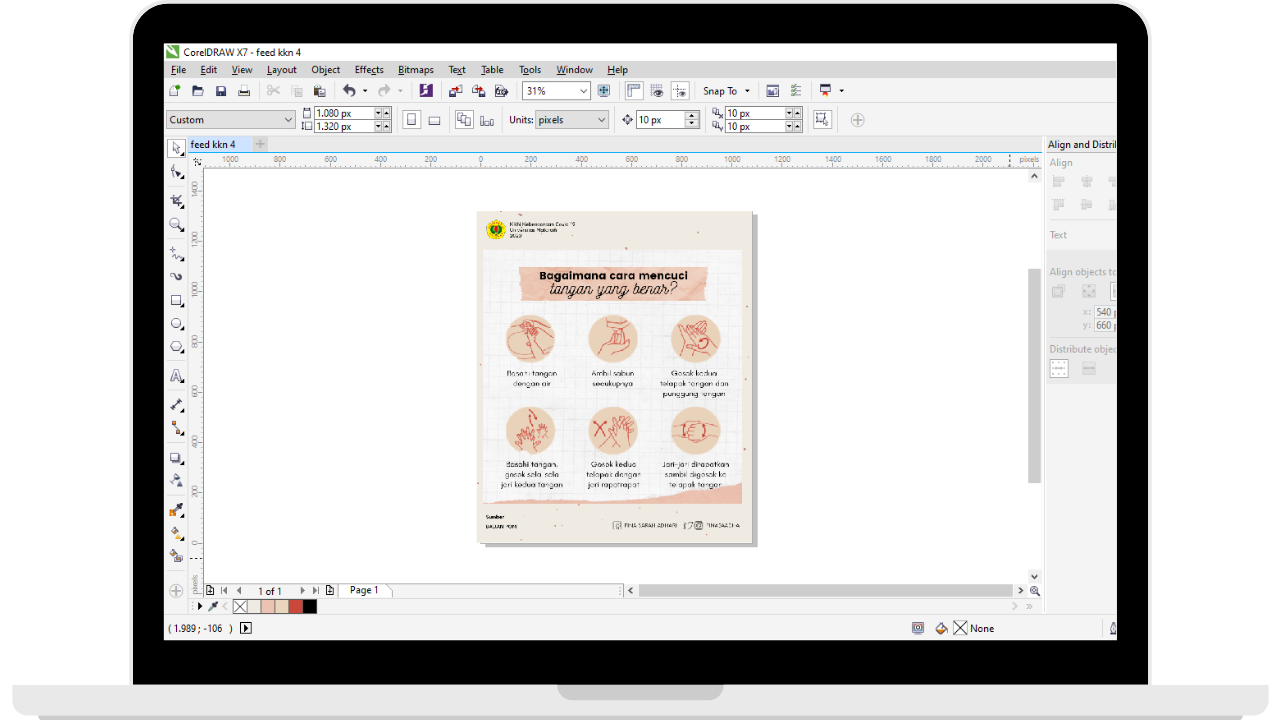Open the Undo history dropdown arrow
Screen dimensions: 1280x720
click(x=365, y=91)
